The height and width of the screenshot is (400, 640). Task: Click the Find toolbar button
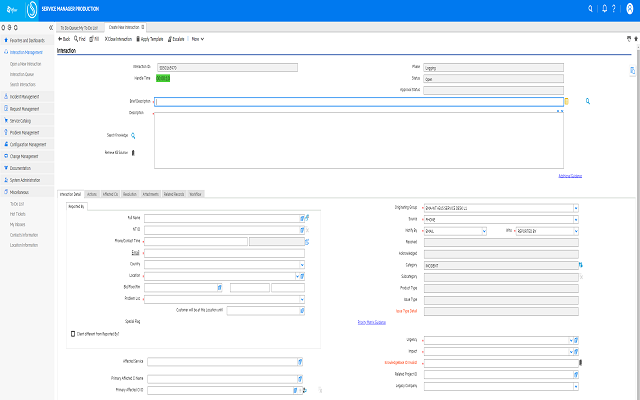pyautogui.click(x=80, y=39)
